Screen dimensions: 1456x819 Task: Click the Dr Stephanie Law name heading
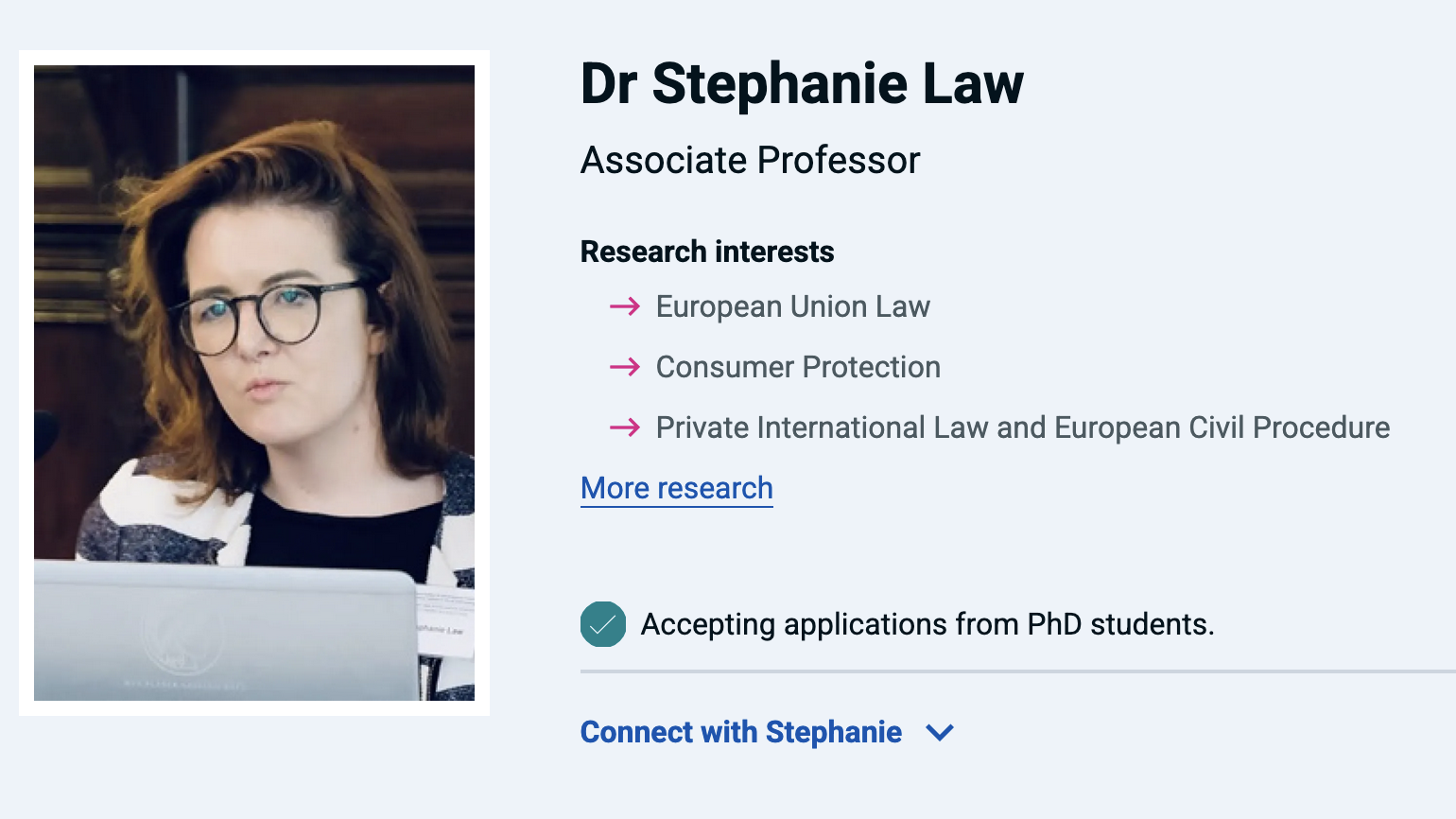pyautogui.click(x=802, y=83)
